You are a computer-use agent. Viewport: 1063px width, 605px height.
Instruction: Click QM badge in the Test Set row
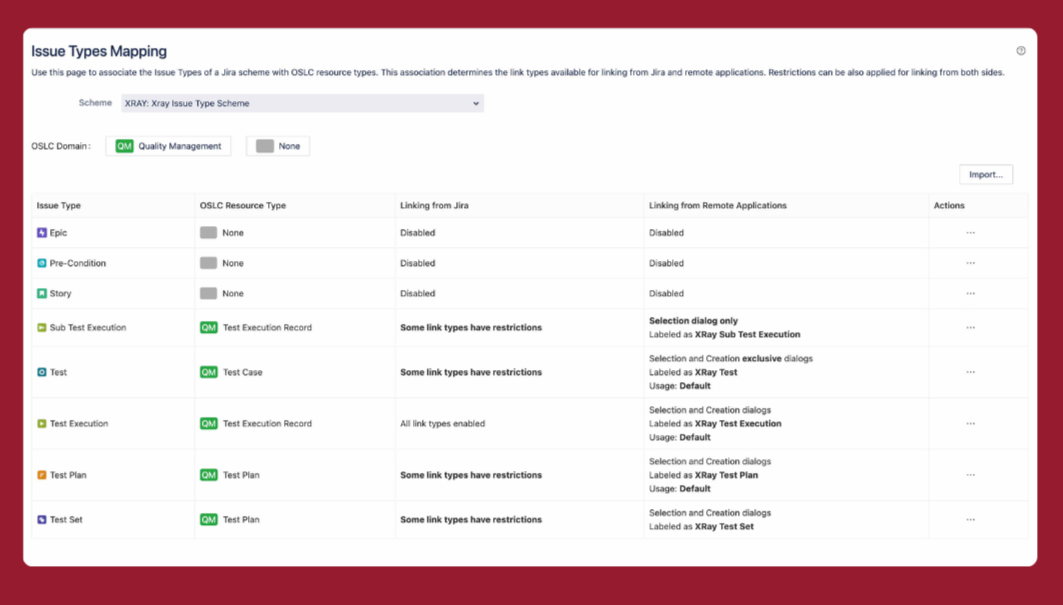[208, 520]
